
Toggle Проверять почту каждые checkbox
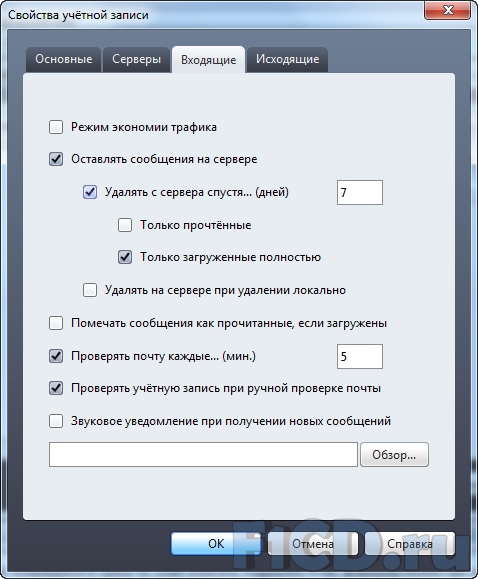pos(56,356)
